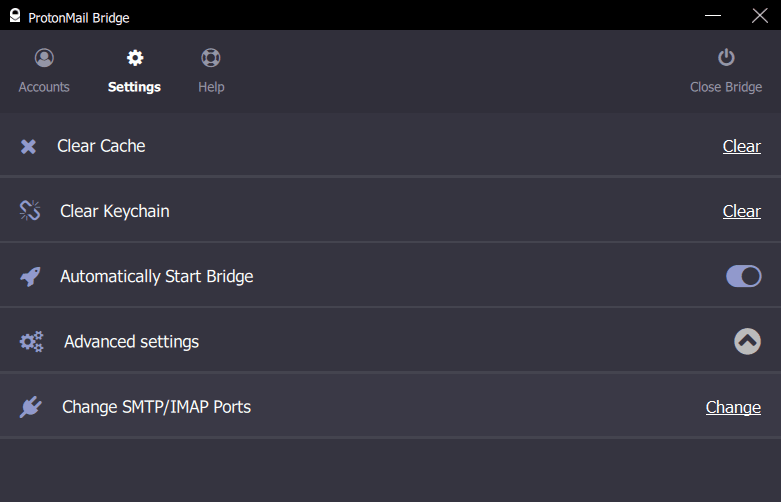Click the Clear Cache label text
Screen dimensions: 781x502
click(x=101, y=146)
